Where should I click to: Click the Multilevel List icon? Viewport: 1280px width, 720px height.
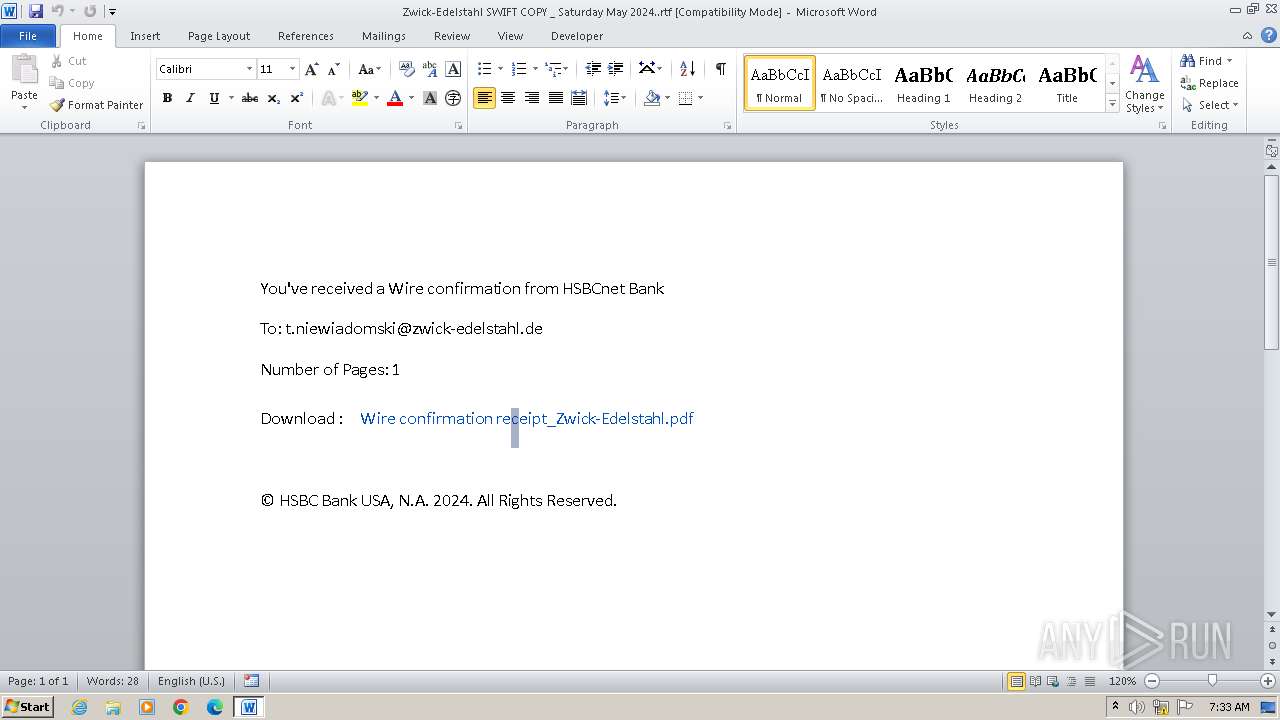coord(554,69)
